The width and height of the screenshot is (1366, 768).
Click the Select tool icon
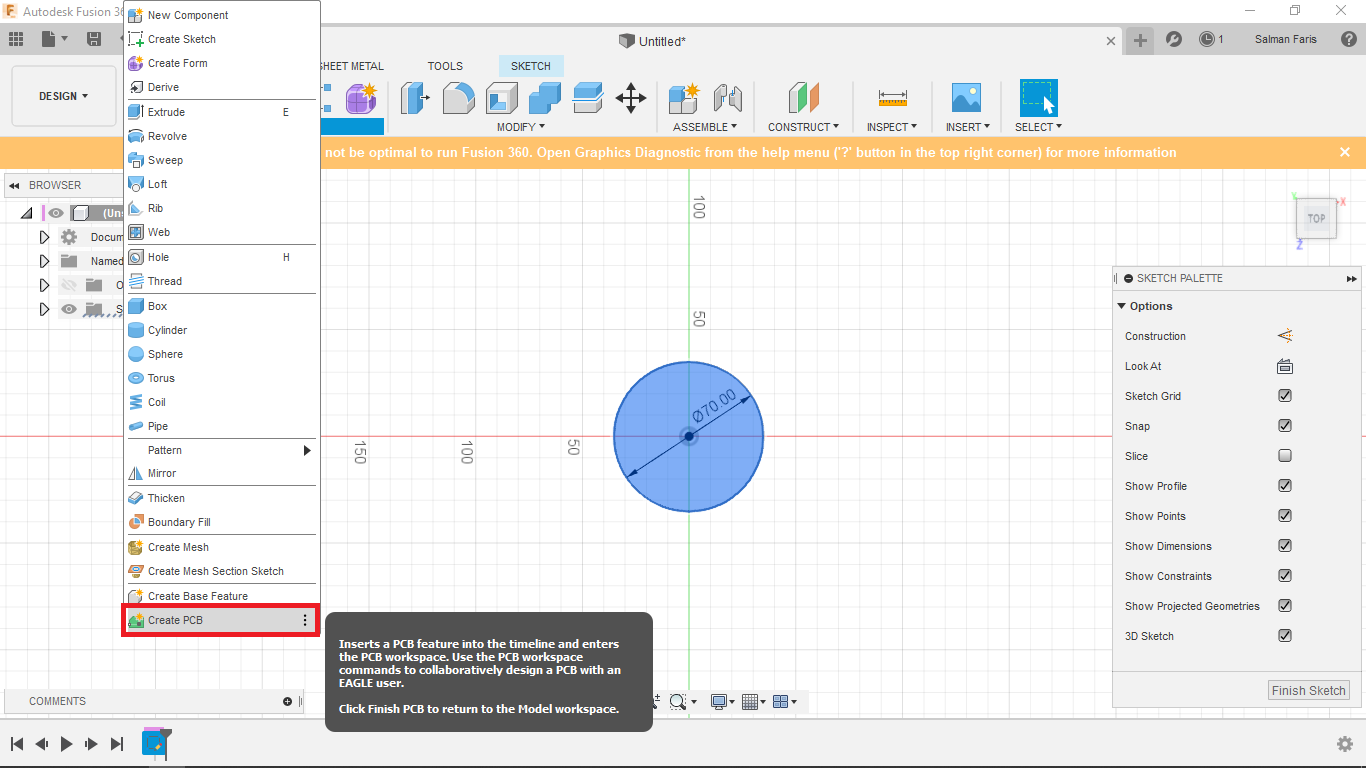[x=1038, y=98]
